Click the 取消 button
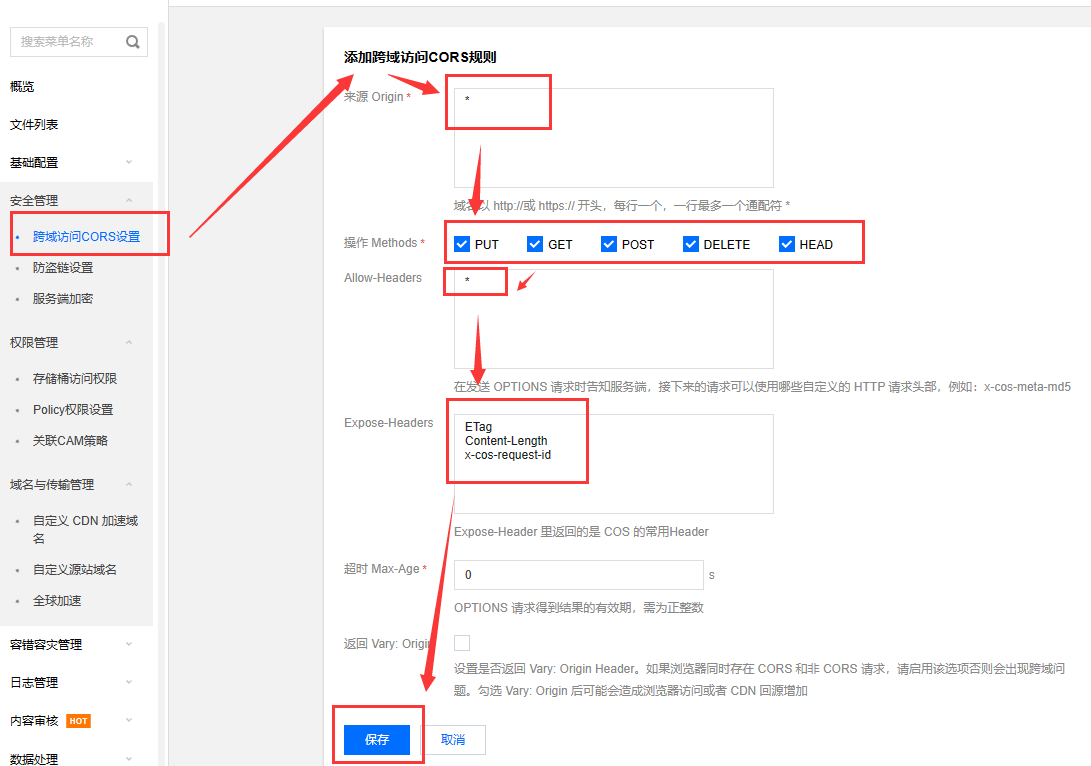Viewport: 1091px width, 766px height. pos(453,740)
